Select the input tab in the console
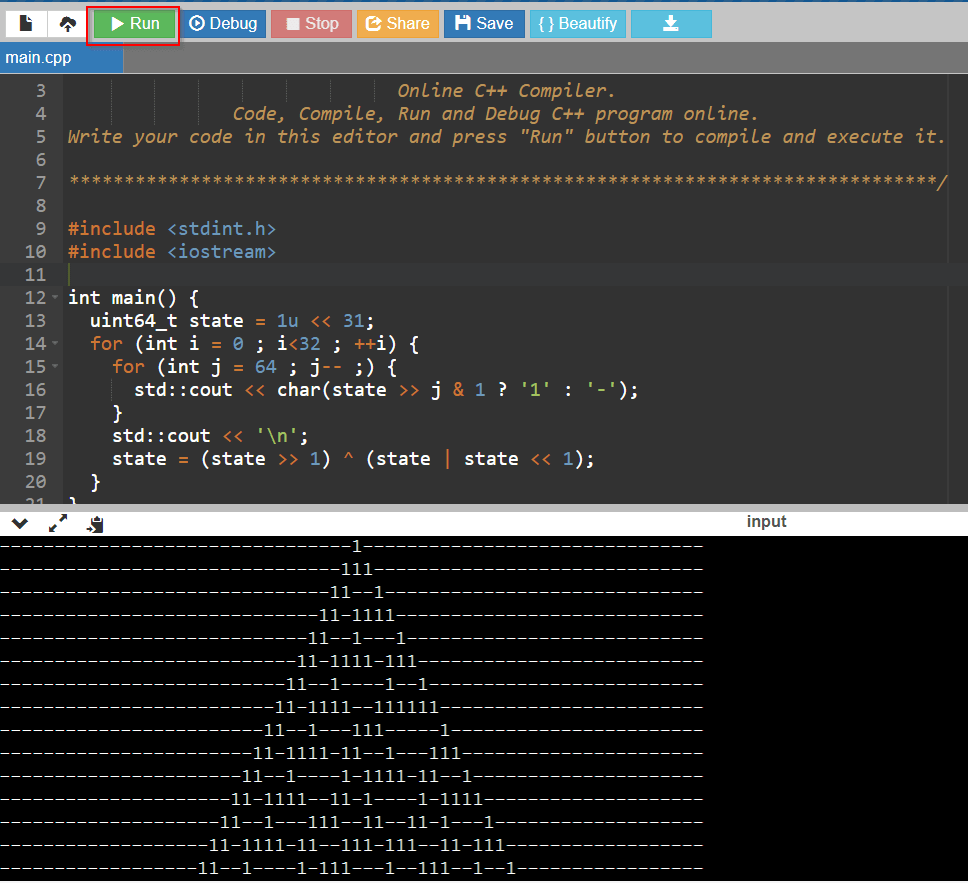This screenshot has width=968, height=883. [x=766, y=522]
